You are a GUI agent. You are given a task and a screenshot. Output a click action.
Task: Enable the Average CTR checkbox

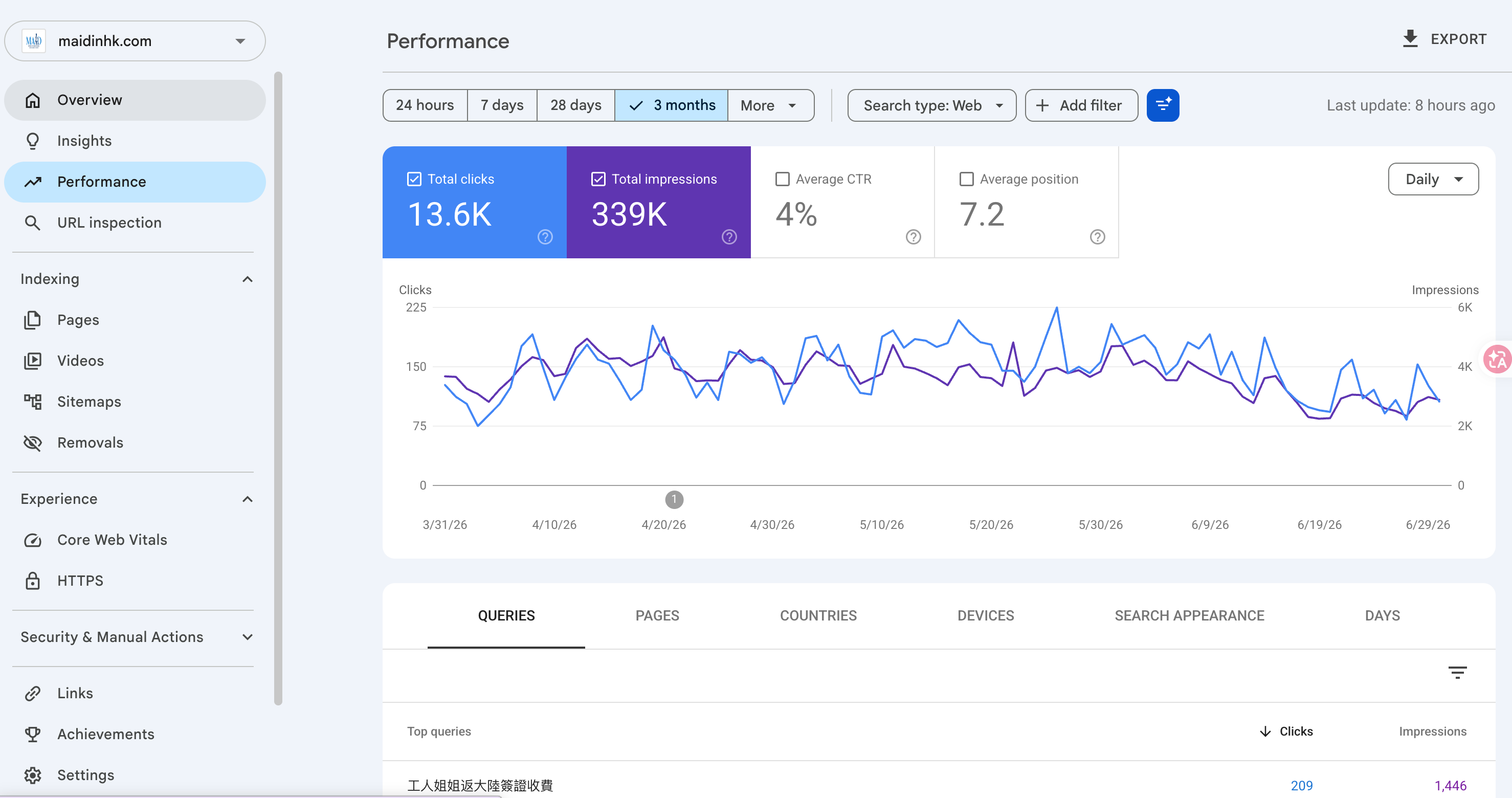tap(782, 179)
